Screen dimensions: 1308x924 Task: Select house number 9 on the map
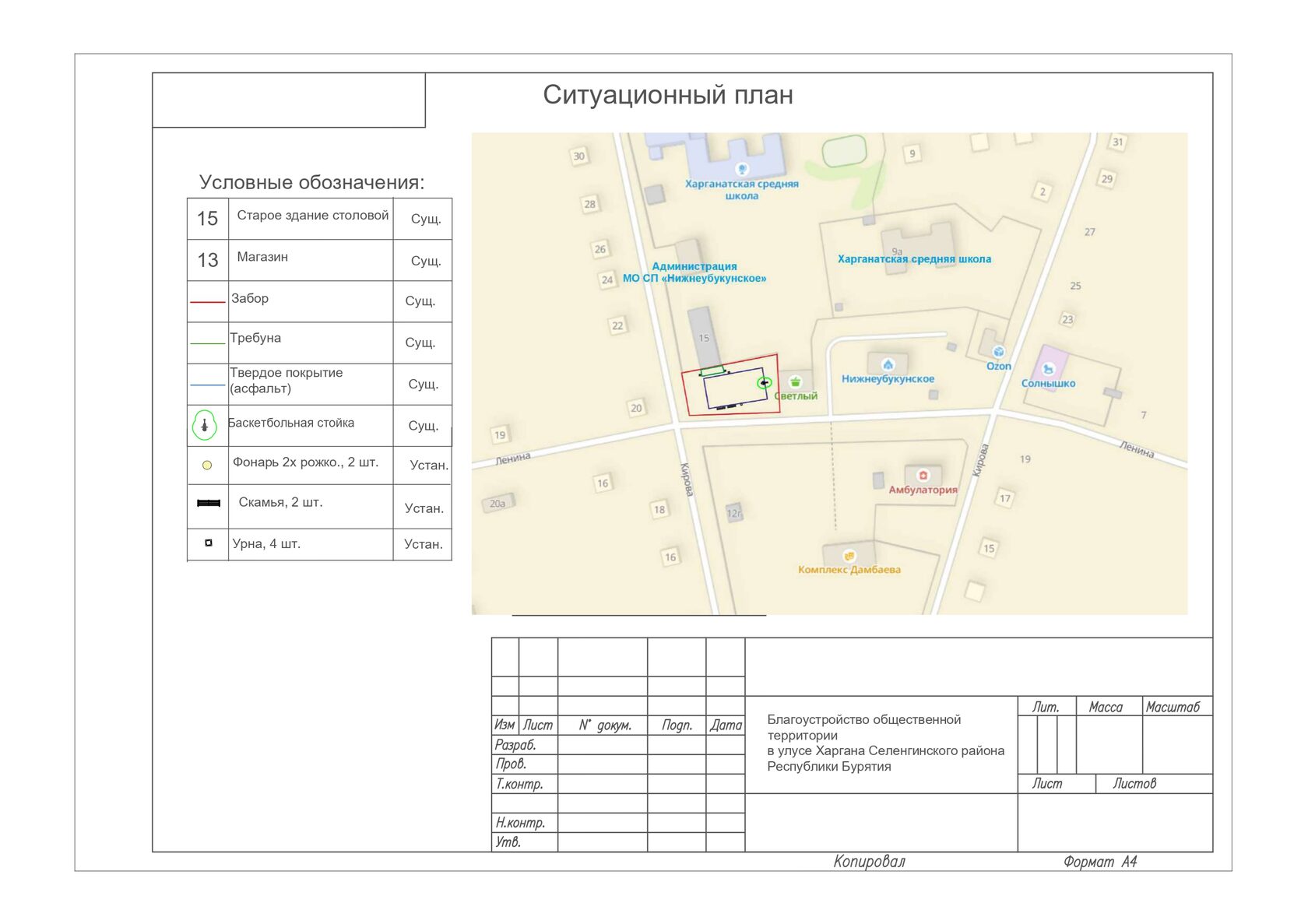click(912, 153)
